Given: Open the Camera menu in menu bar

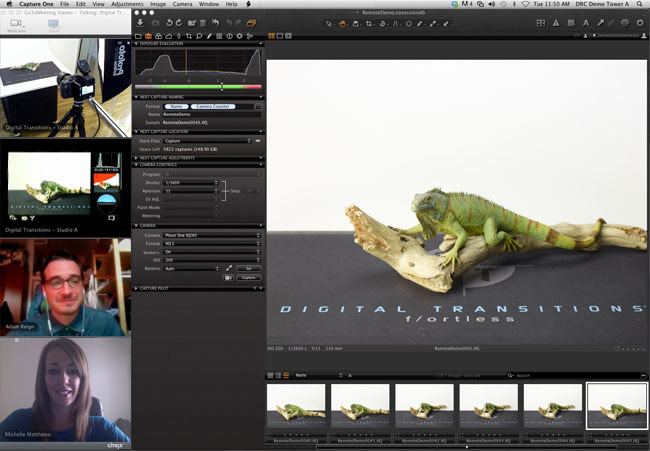Looking at the screenshot, I should click(x=182, y=4).
